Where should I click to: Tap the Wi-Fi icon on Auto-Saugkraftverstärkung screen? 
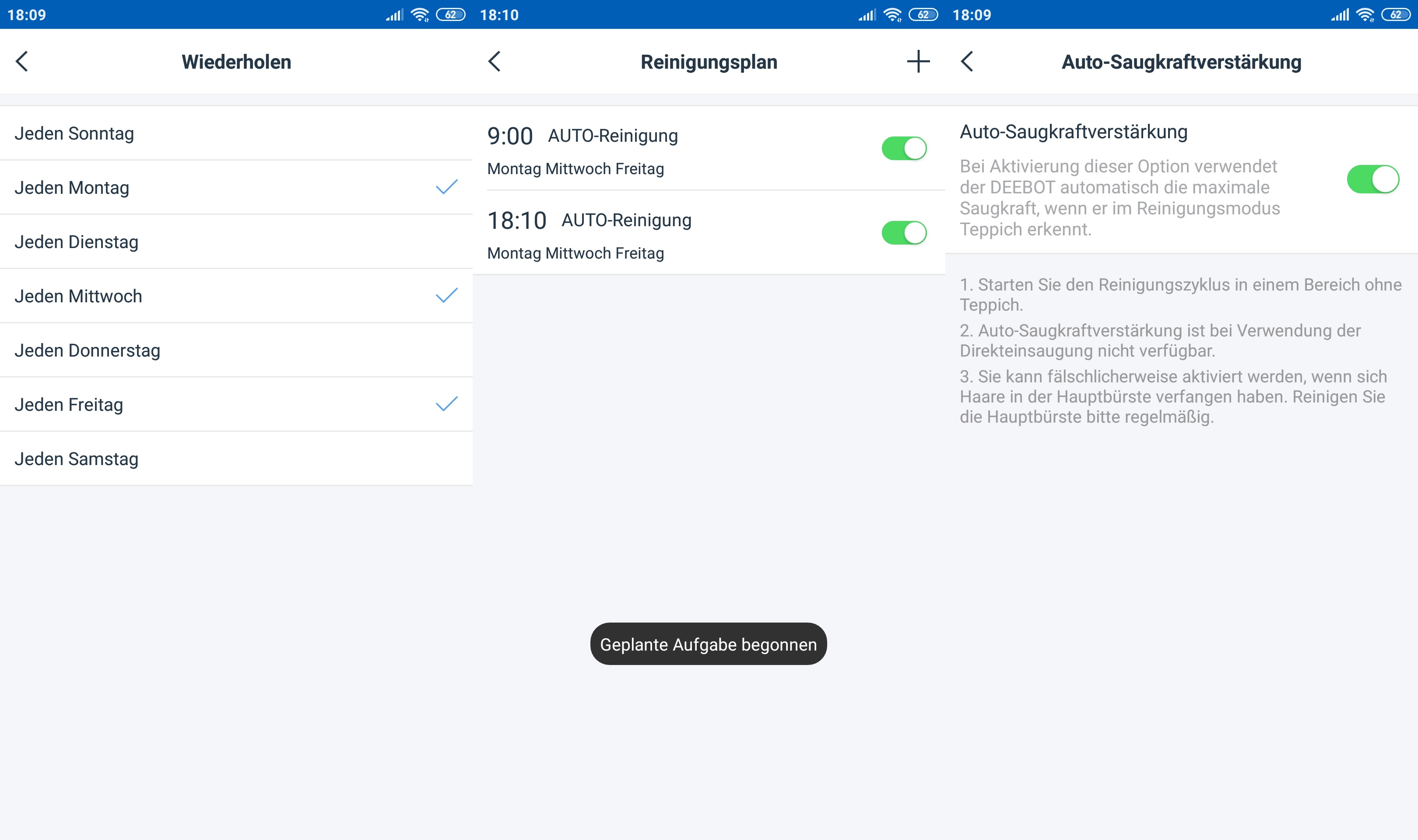coord(1365,15)
